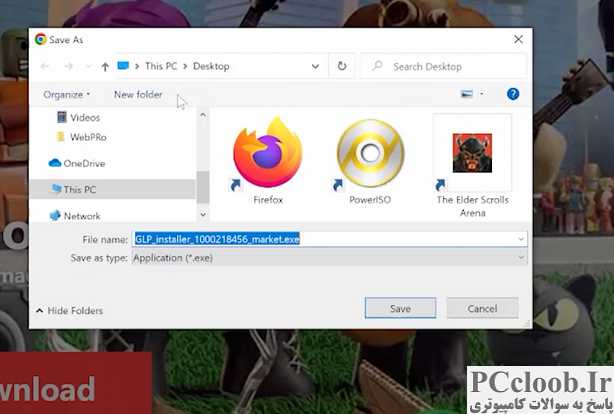Select the WebPRo folder in sidebar
614x414 pixels.
pos(82,137)
